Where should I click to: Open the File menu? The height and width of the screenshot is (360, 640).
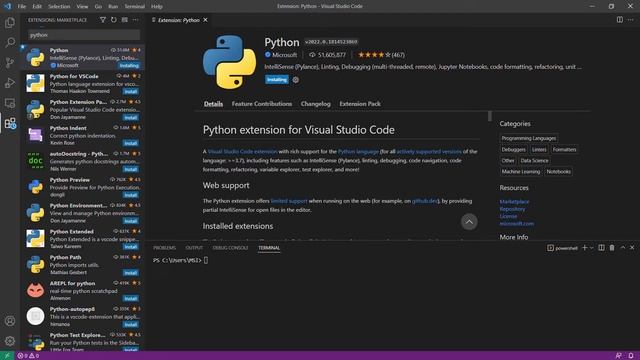[22, 7]
